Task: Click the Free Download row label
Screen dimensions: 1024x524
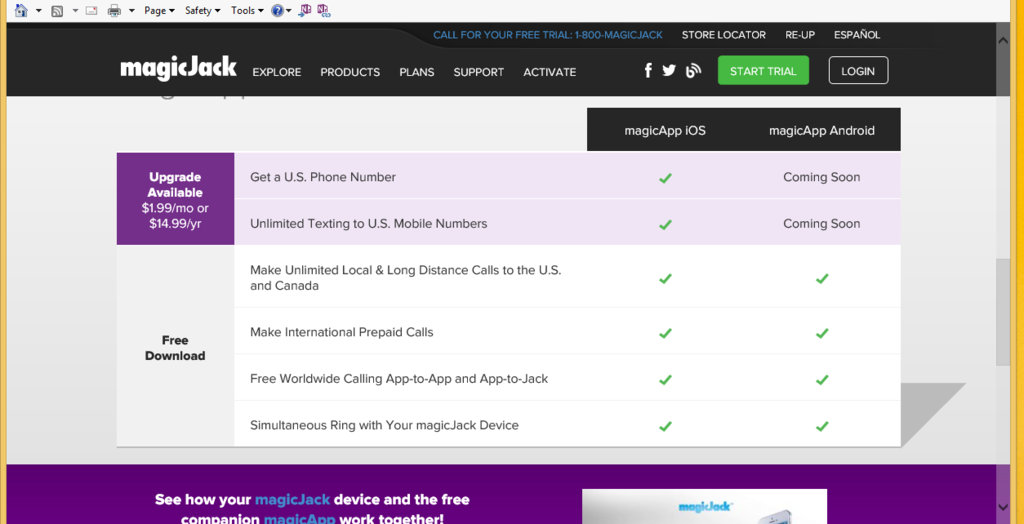Action: click(x=175, y=348)
